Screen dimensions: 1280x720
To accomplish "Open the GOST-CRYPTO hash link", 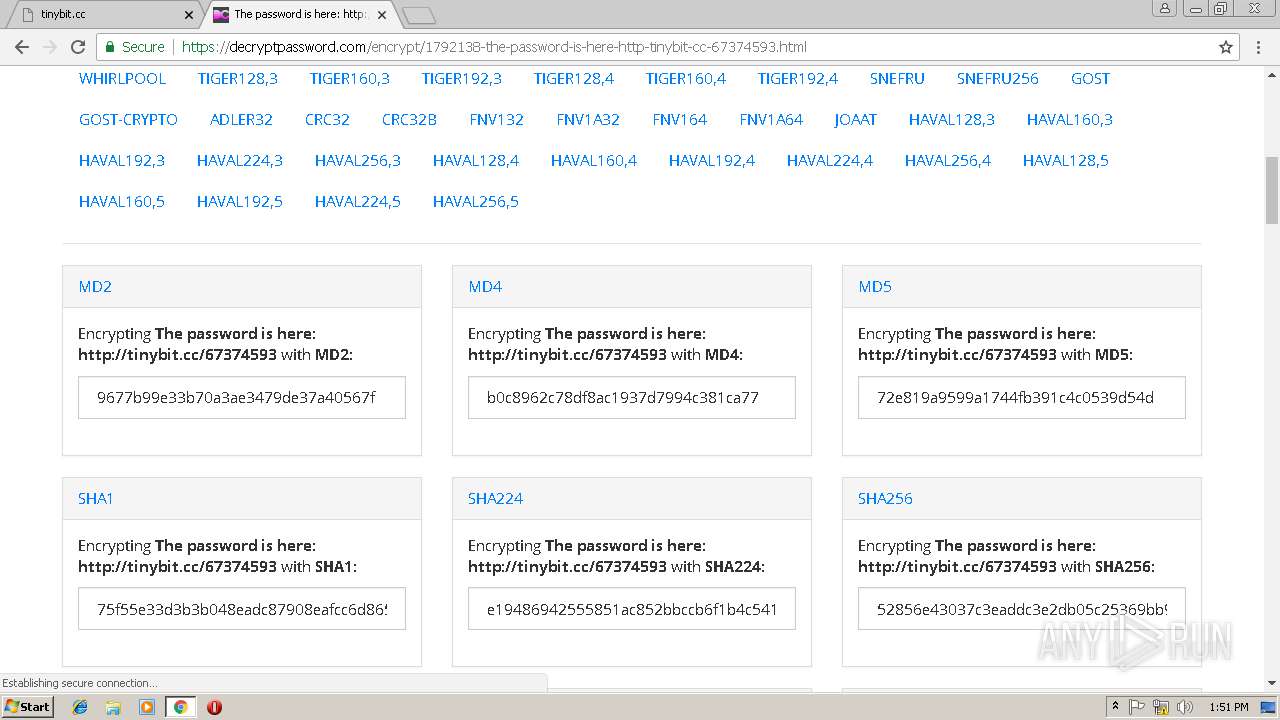I will pos(128,119).
